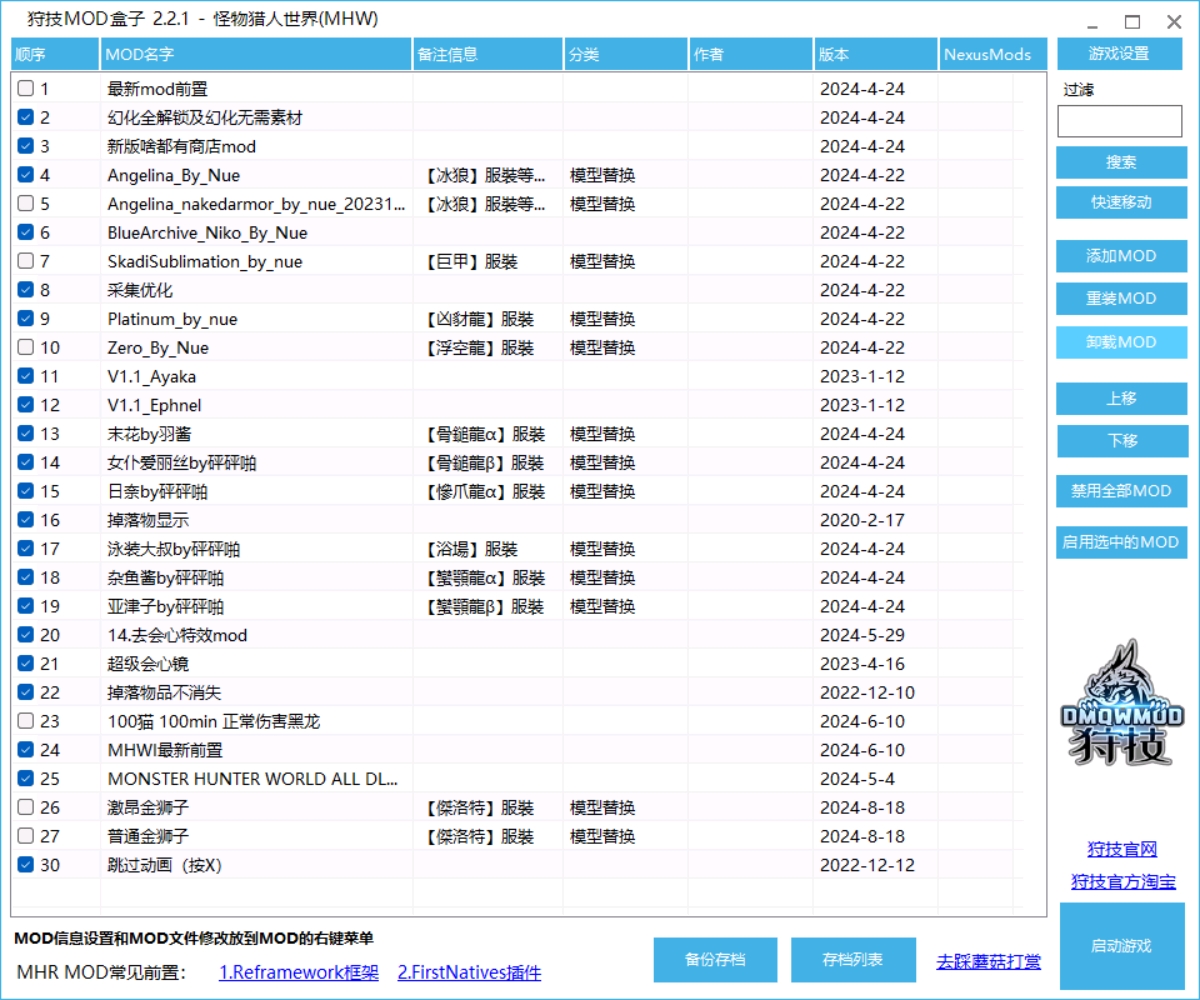Open 存档列表 button
The image size is (1200, 1000).
[853, 960]
